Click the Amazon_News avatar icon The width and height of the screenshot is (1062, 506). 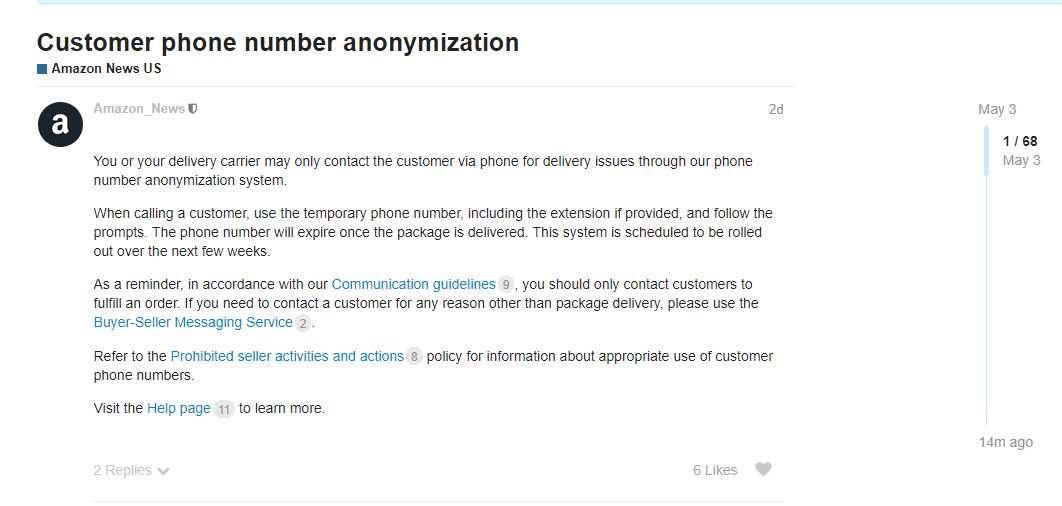click(x=60, y=125)
